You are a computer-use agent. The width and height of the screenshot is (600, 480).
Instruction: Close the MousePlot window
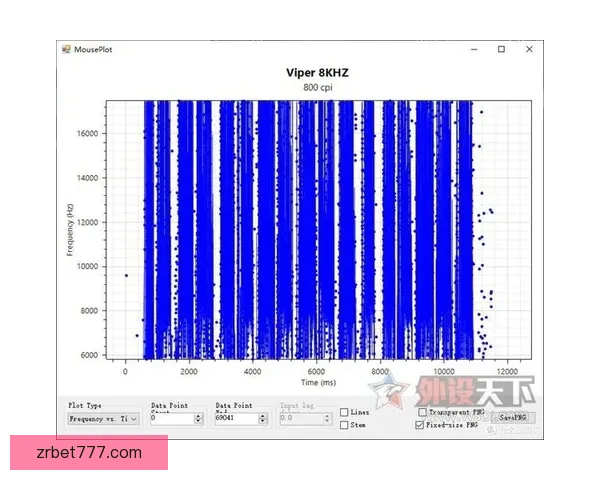(x=529, y=49)
